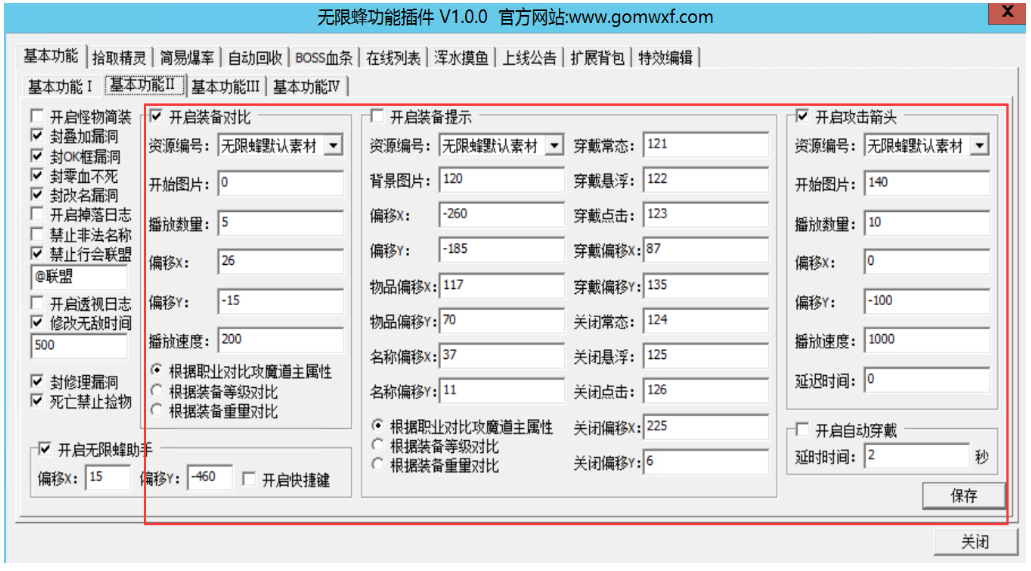Toggle the 开启装备提示 checkbox

click(x=377, y=117)
